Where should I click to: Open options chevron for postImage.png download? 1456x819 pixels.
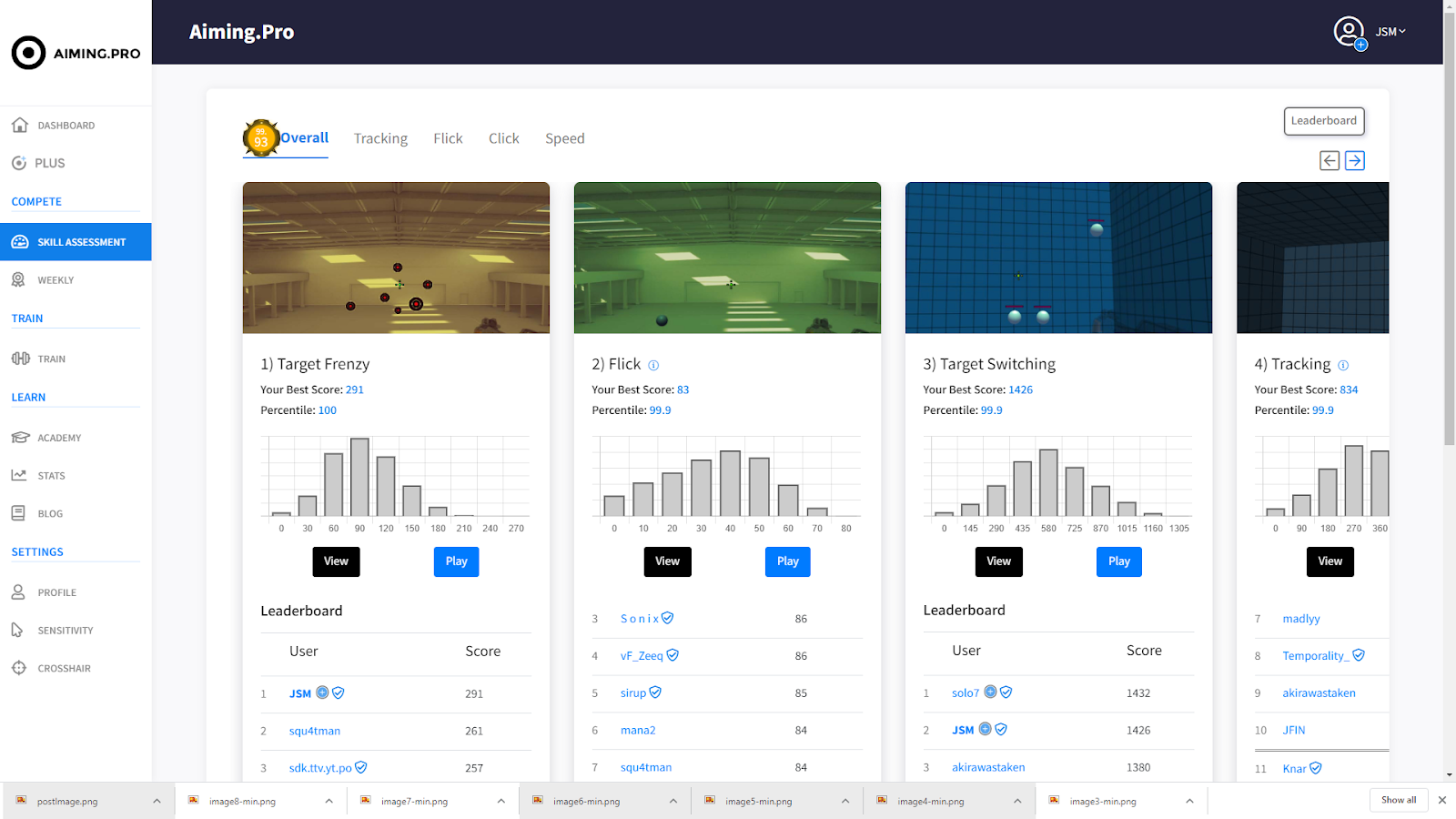[157, 801]
